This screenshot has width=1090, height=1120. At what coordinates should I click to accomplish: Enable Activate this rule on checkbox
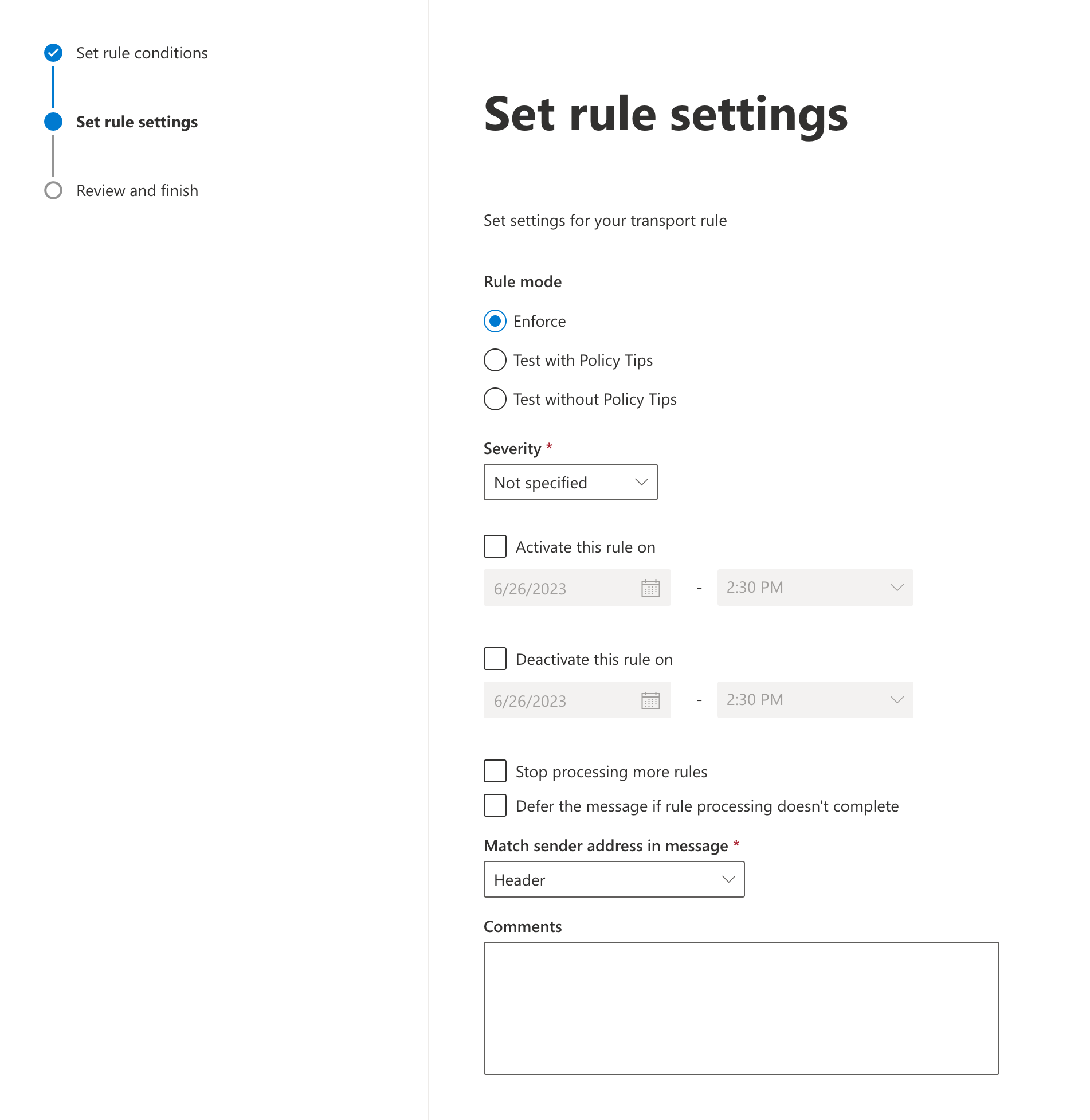495,546
